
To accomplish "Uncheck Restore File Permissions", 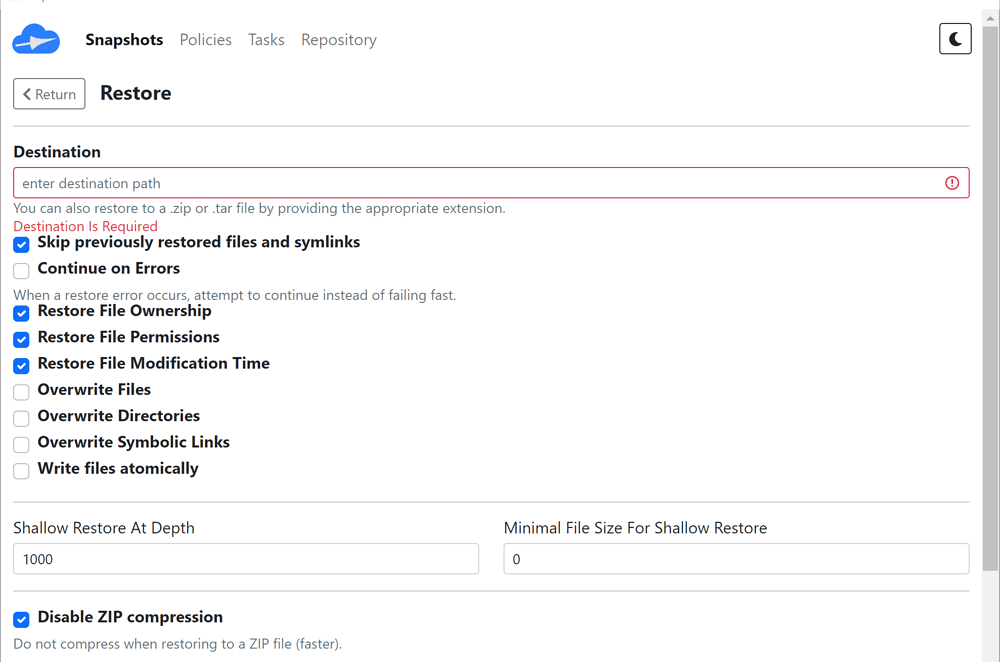I will (x=21, y=339).
